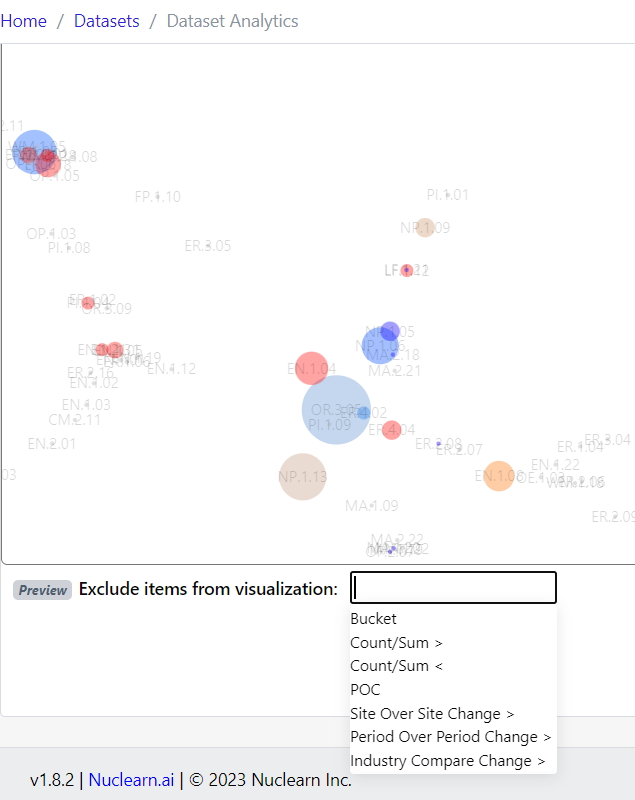Visit the Nuclearn.ai footer link

(x=131, y=779)
